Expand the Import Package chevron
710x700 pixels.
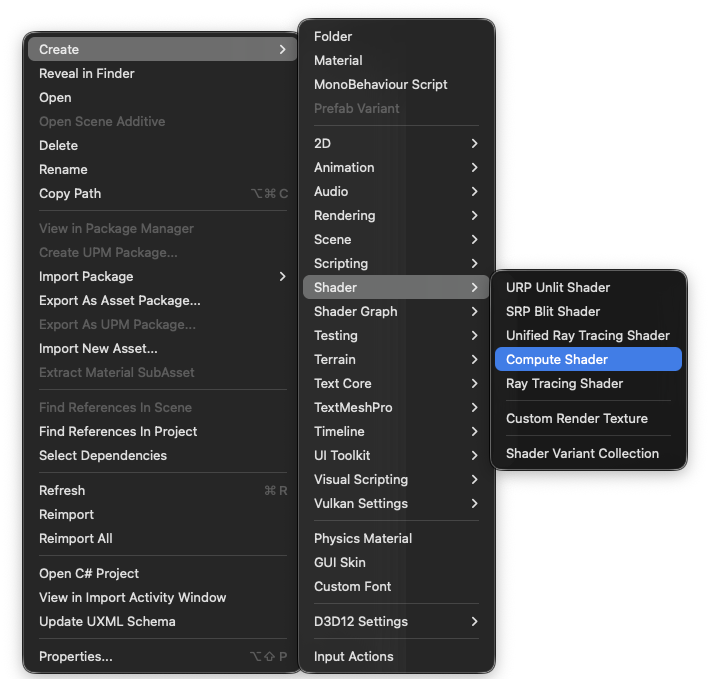(x=283, y=276)
